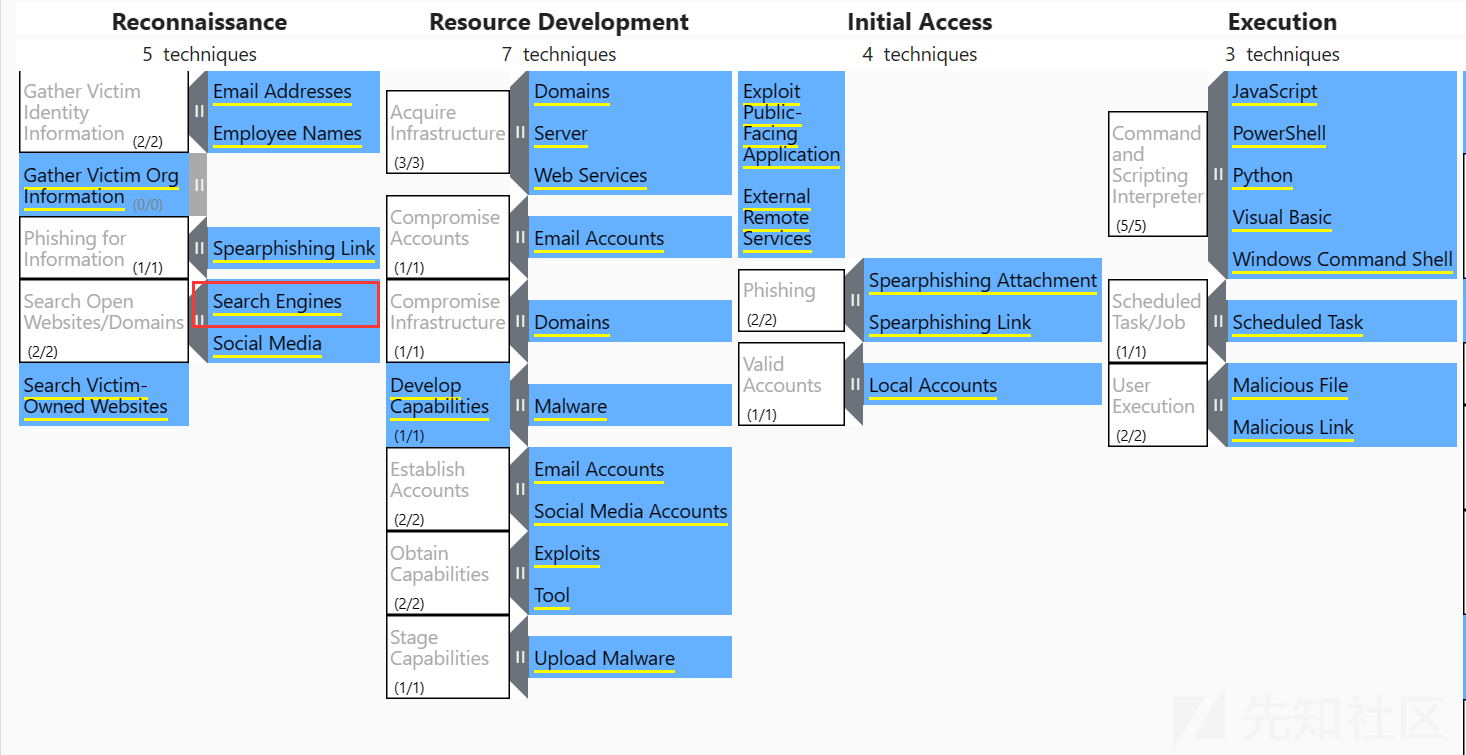
Task: Select the Valid Accounts technique cell
Action: [x=791, y=384]
